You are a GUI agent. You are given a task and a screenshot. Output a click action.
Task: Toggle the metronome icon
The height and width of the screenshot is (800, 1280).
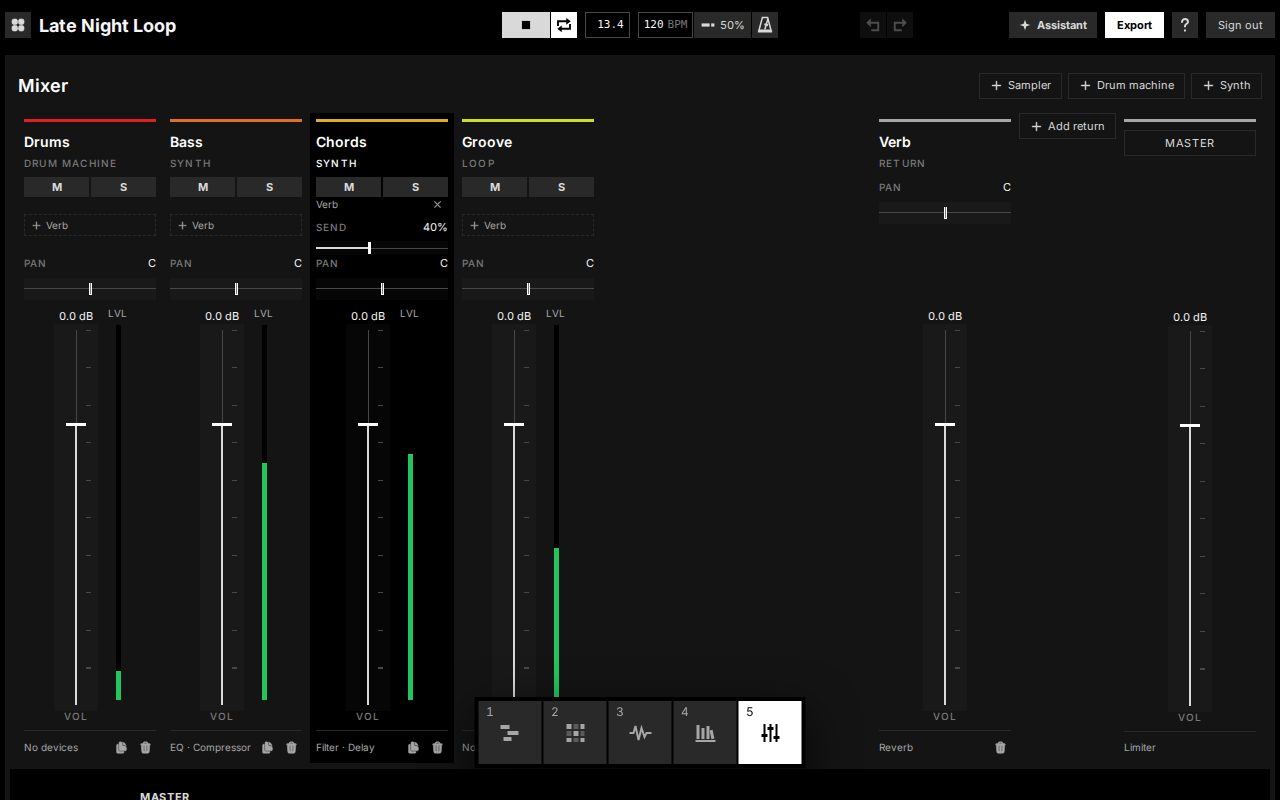[765, 25]
